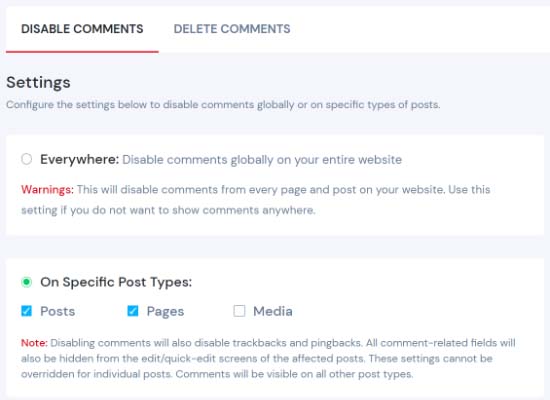The image size is (550, 400).
Task: Click the red Note label
Action: [34, 343]
